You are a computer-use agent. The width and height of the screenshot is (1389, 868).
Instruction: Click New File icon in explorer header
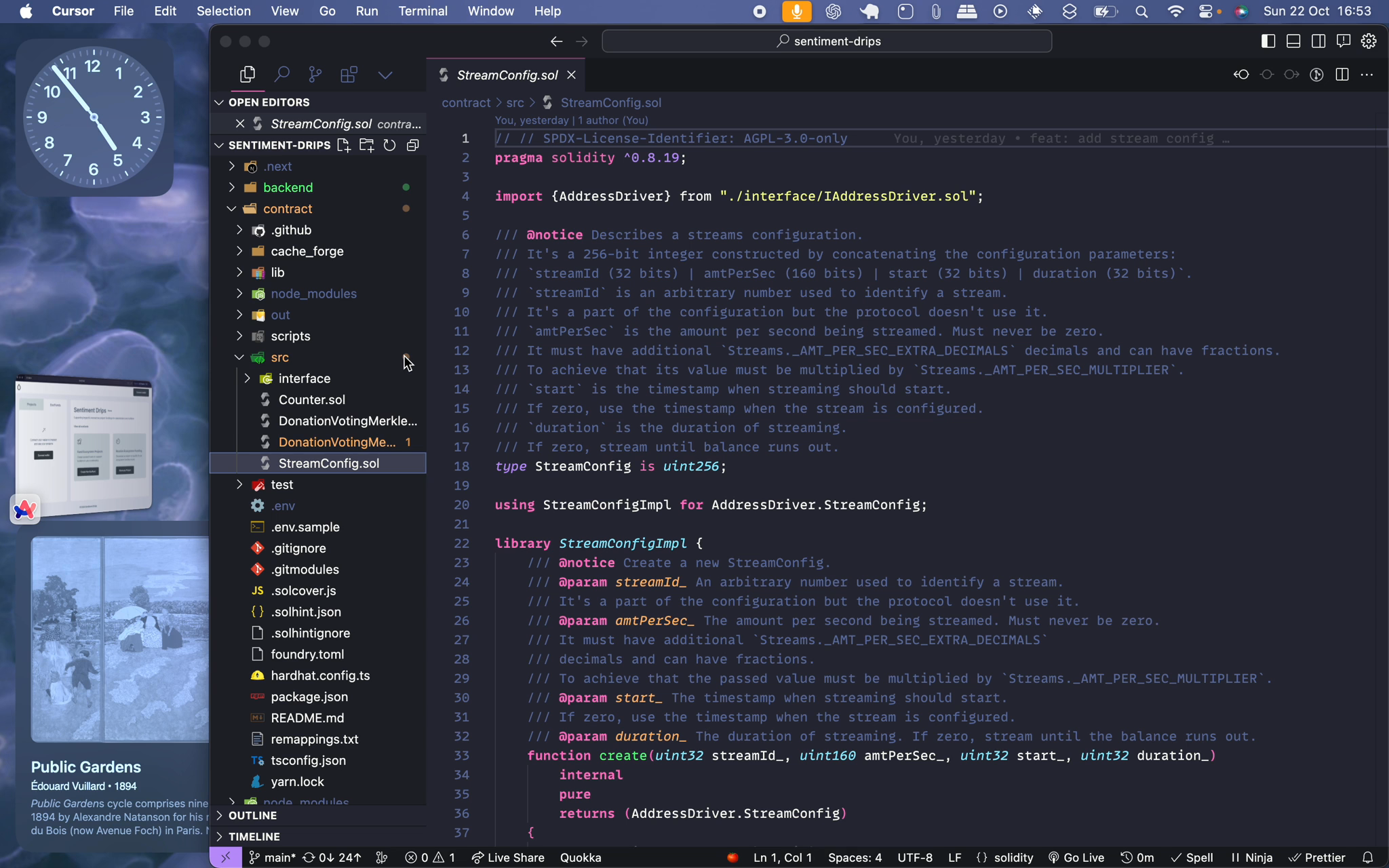coord(344,145)
